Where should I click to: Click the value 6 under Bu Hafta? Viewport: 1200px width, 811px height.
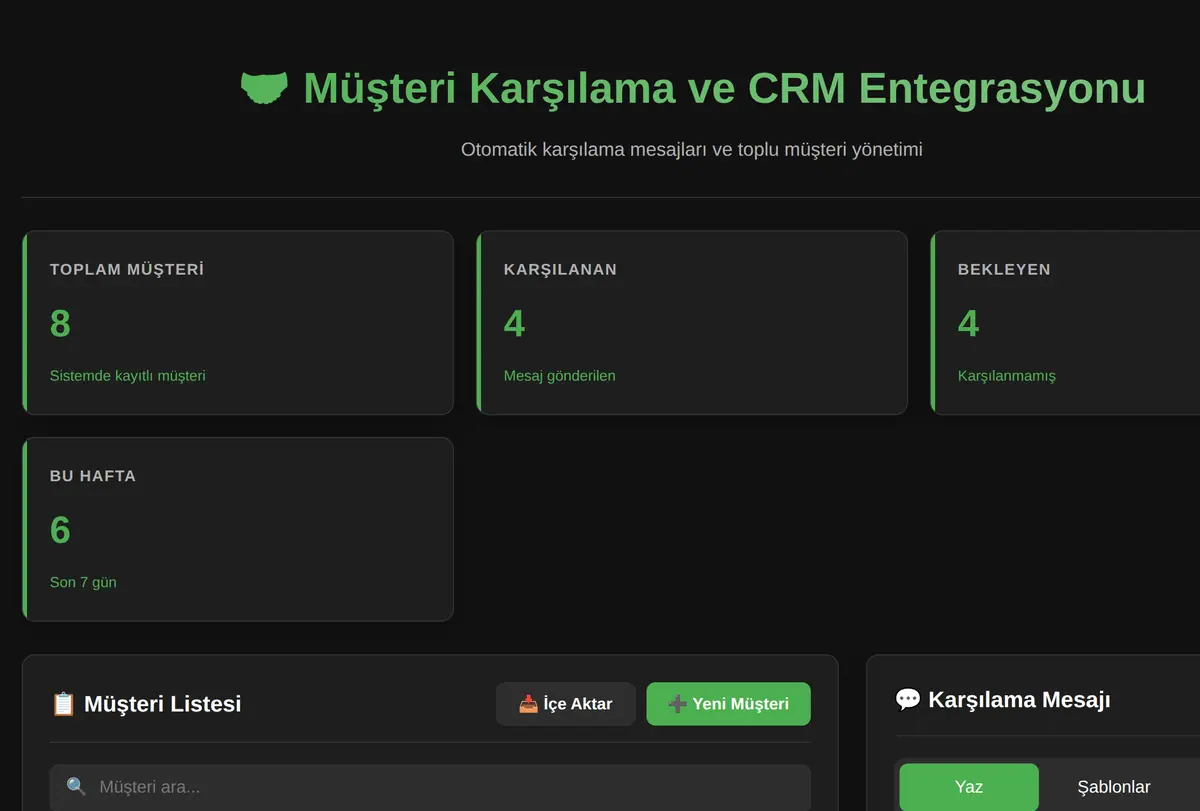point(60,529)
